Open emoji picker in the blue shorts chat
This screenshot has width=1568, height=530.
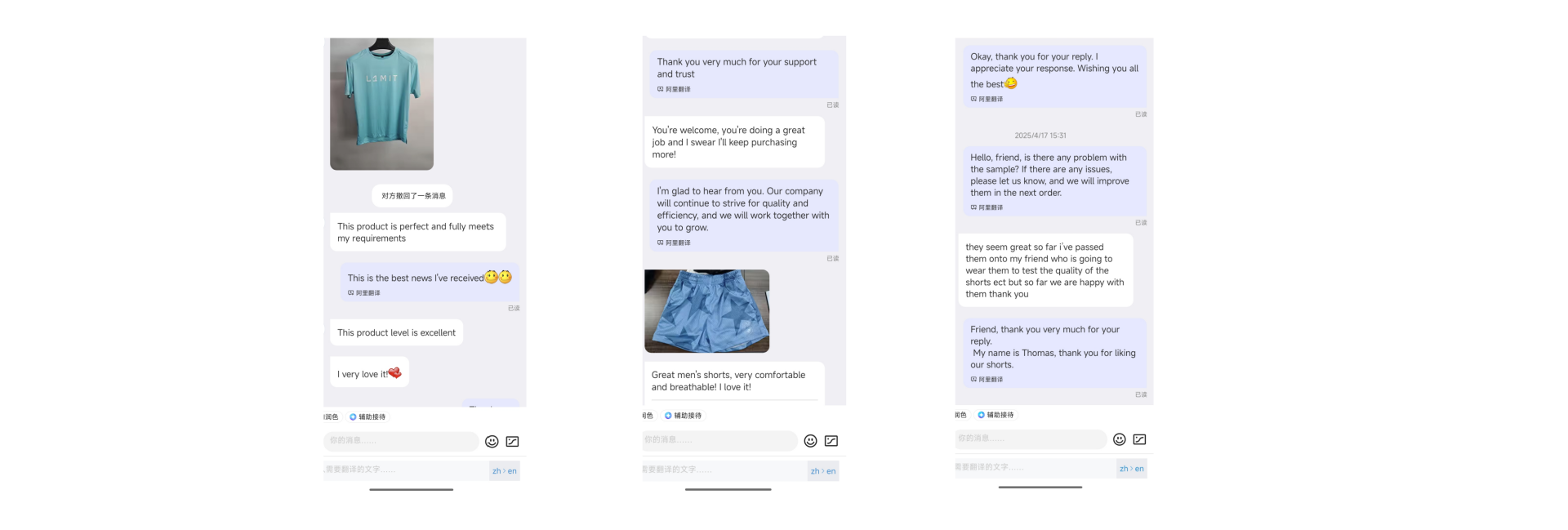[x=810, y=441]
